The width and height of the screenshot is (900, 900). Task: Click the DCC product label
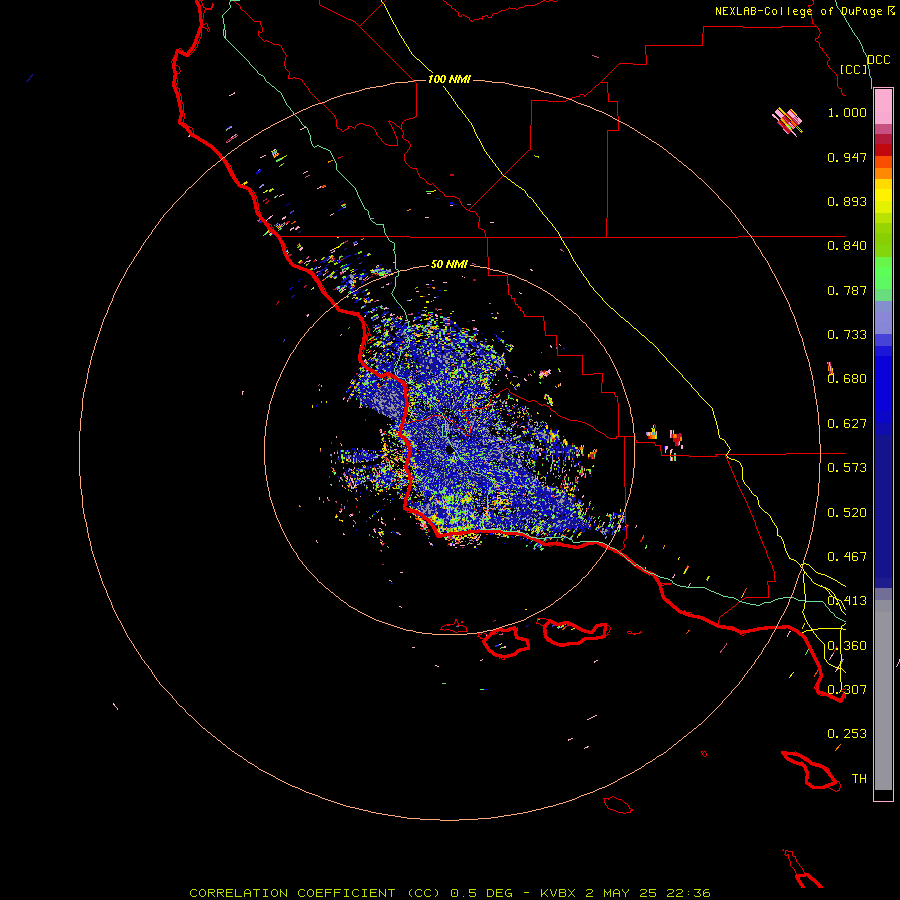(x=878, y=60)
